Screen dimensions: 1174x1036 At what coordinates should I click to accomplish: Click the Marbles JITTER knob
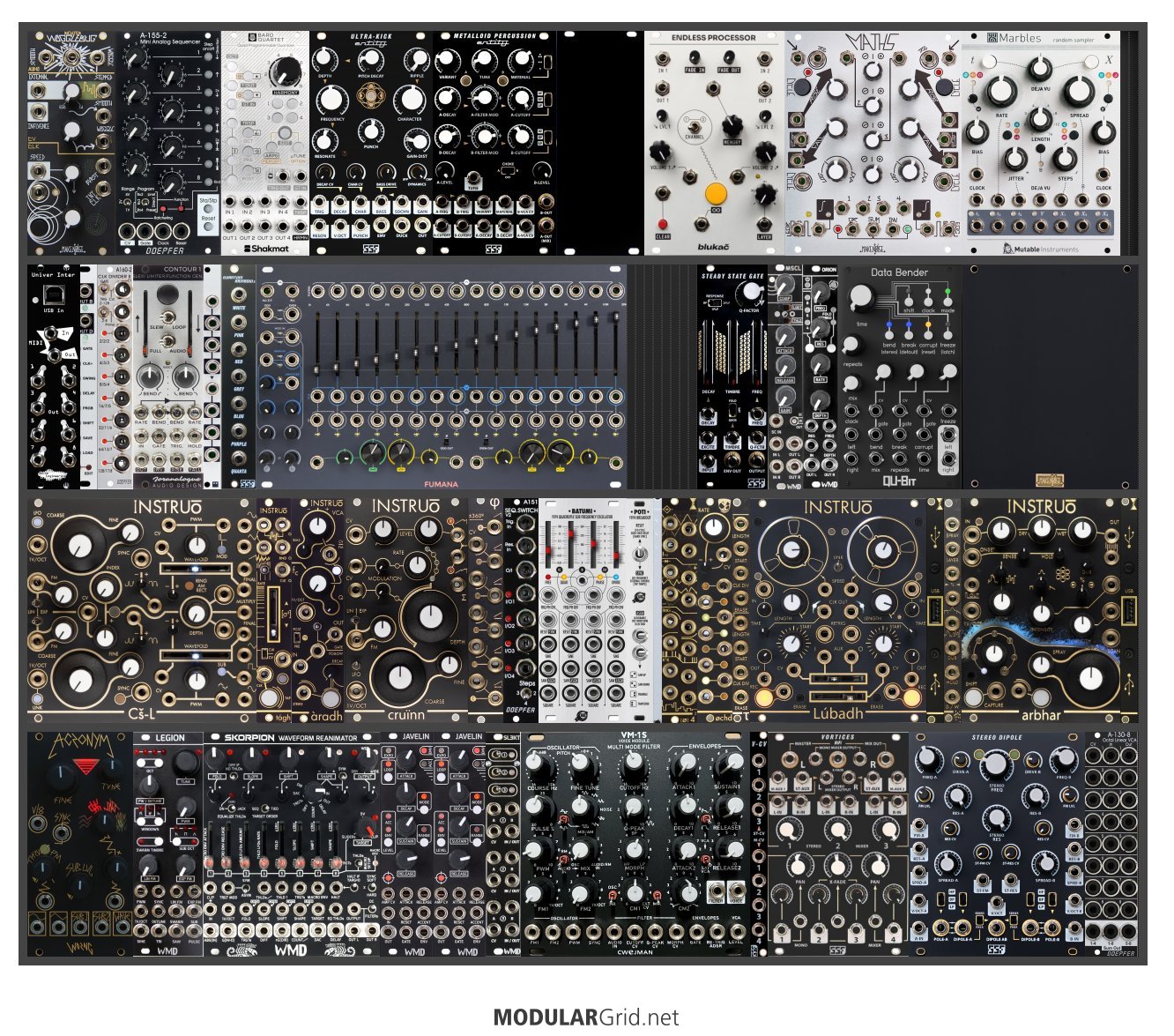click(1016, 159)
